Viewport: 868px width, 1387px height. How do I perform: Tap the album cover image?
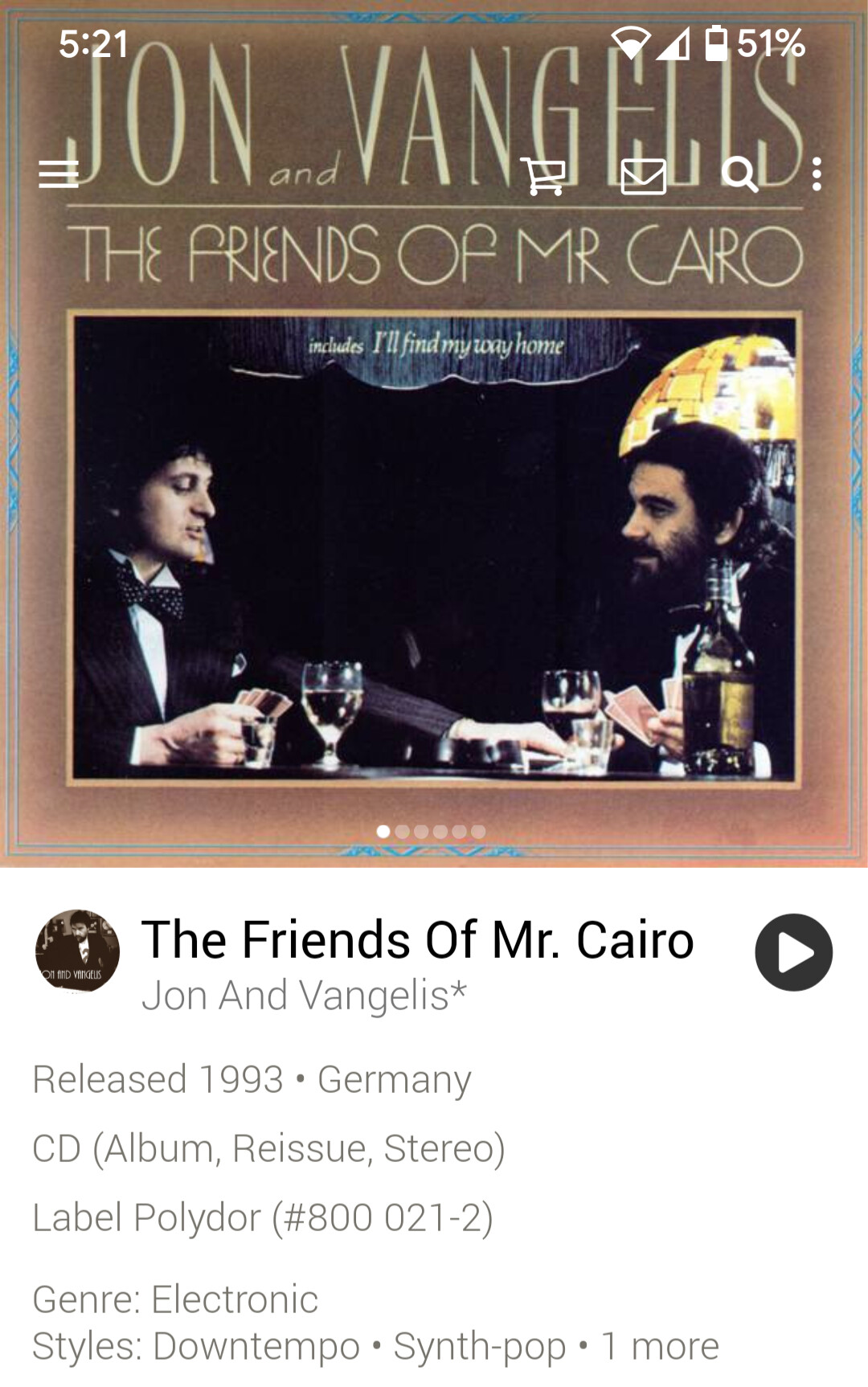coord(434,434)
